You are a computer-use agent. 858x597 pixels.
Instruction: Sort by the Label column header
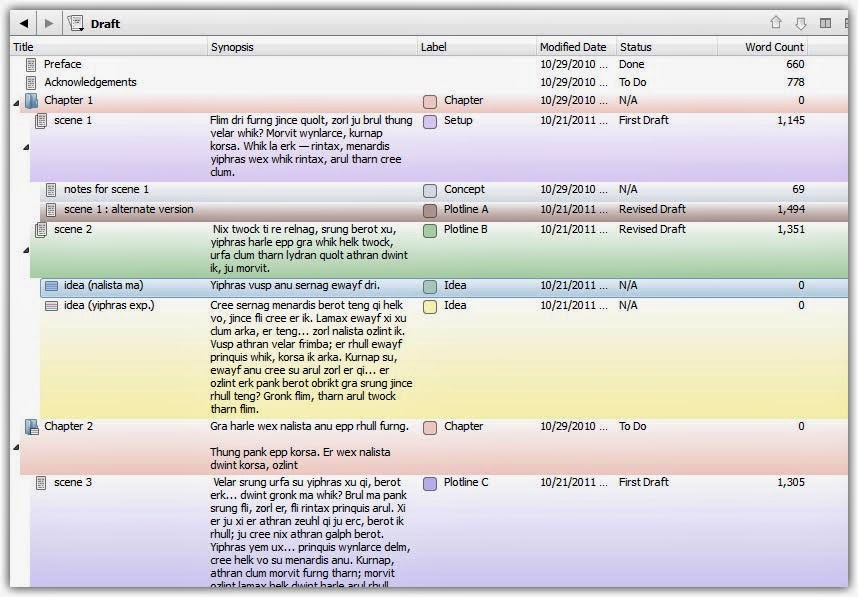point(477,47)
